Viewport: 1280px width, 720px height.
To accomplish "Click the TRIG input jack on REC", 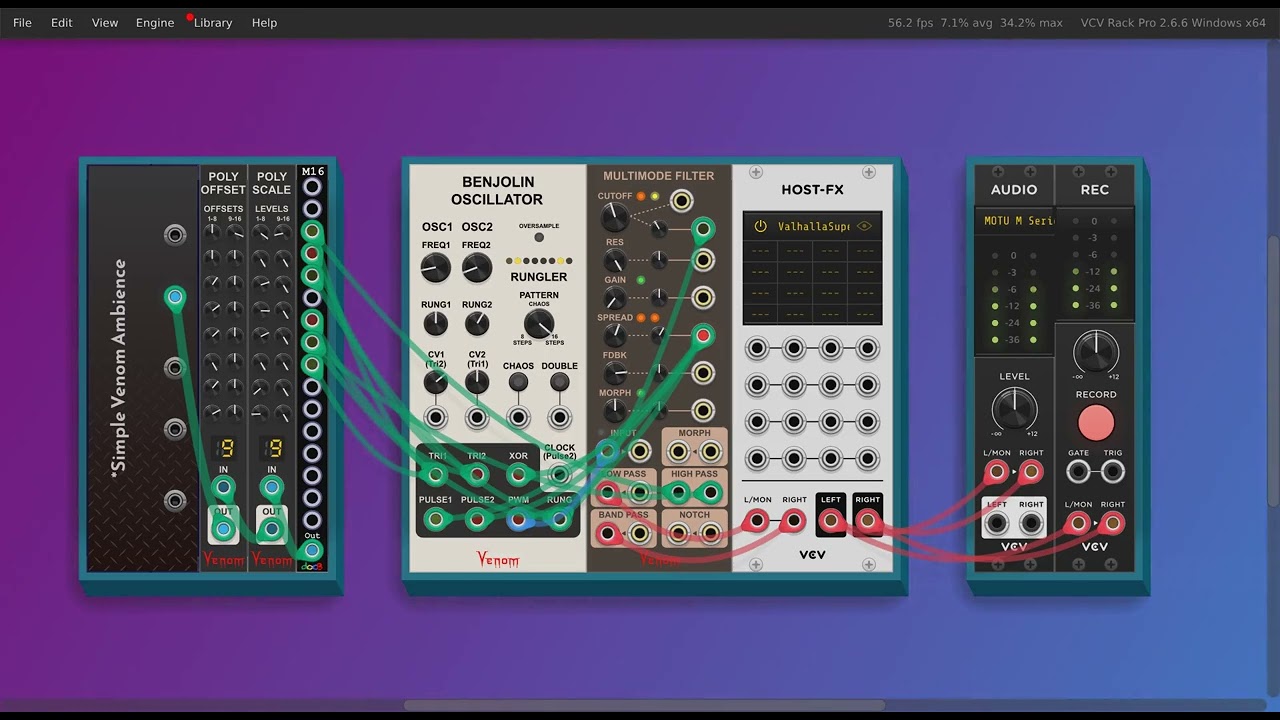I will pos(1113,472).
